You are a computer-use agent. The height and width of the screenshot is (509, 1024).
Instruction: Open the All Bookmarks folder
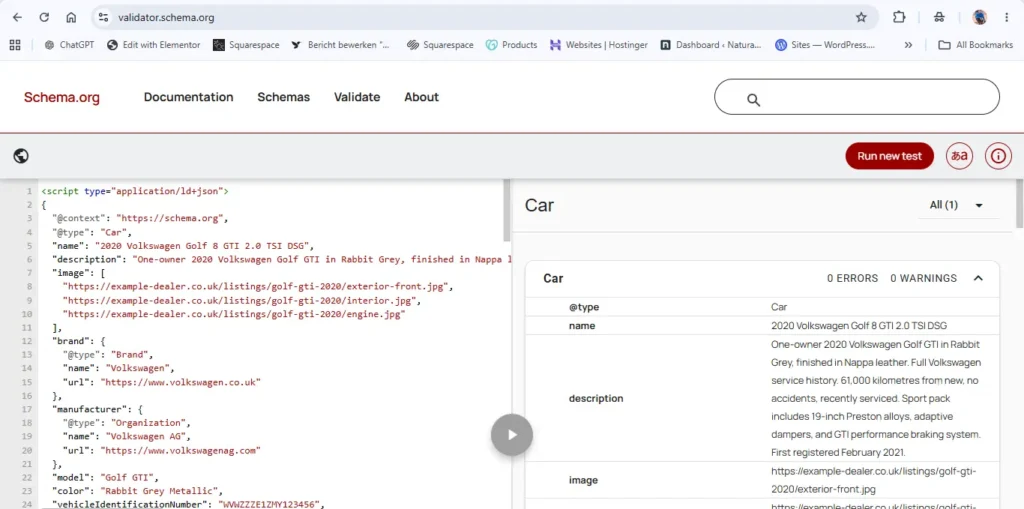(975, 45)
